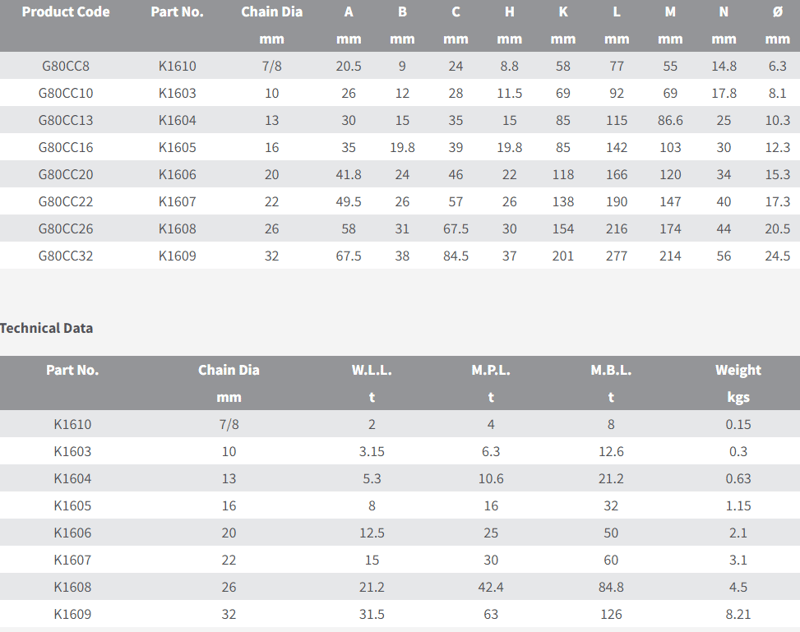Viewport: 800px width, 632px height.
Task: Select the G80CC13 row code
Action: 66,120
